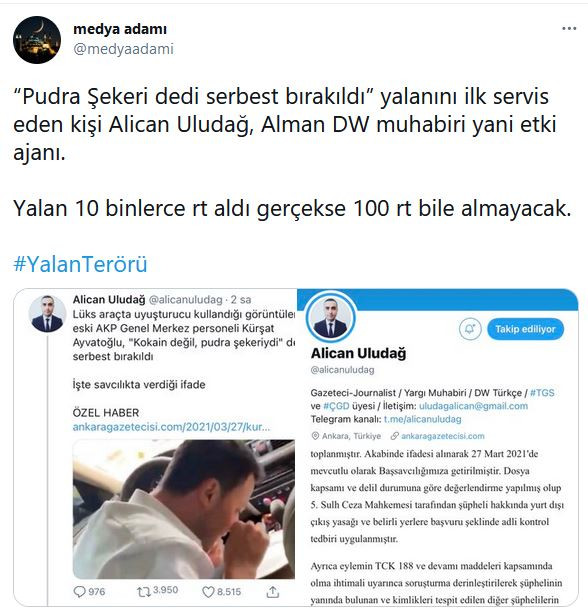Screen dimensions: 588x616
Task: Click Alican Uludağ's small tweet avatar
Action: (x=47, y=314)
